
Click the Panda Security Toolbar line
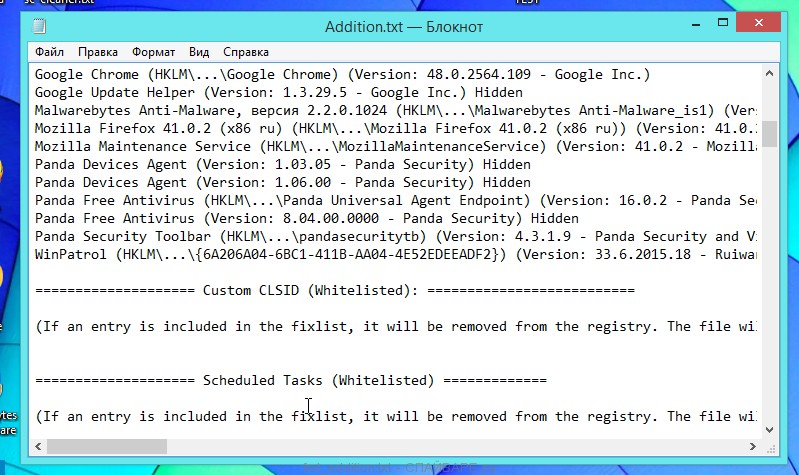pos(395,236)
